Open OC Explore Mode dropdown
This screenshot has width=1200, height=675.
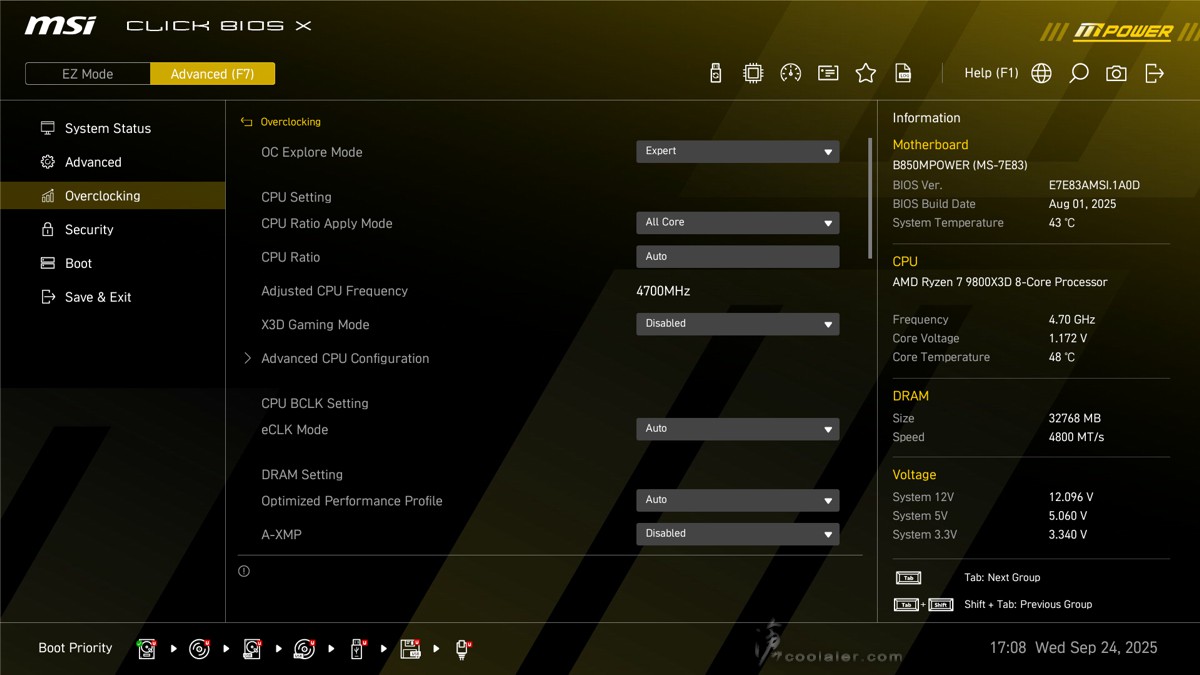738,151
